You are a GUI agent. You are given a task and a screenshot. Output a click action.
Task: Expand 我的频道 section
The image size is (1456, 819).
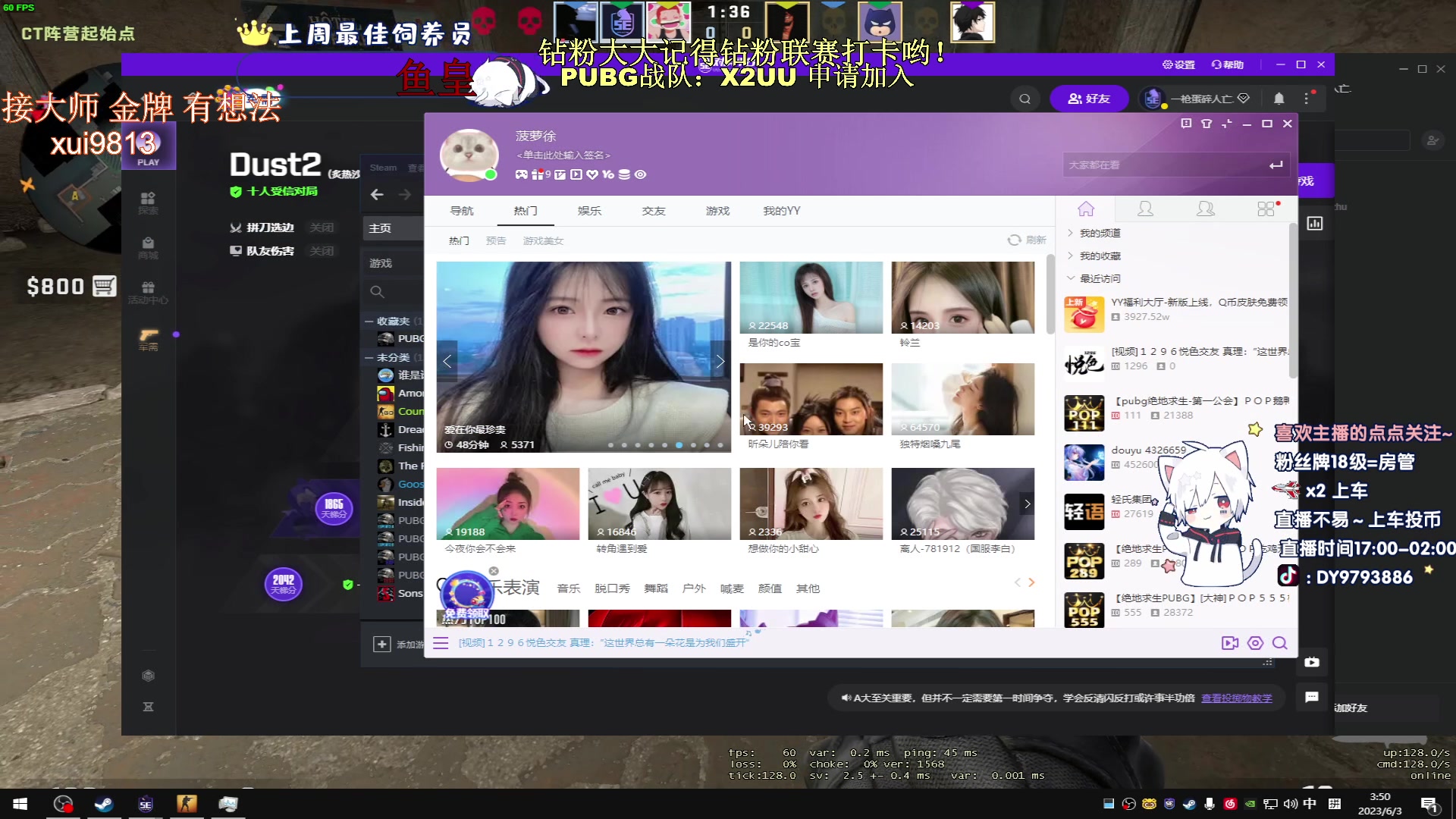pyautogui.click(x=1100, y=233)
